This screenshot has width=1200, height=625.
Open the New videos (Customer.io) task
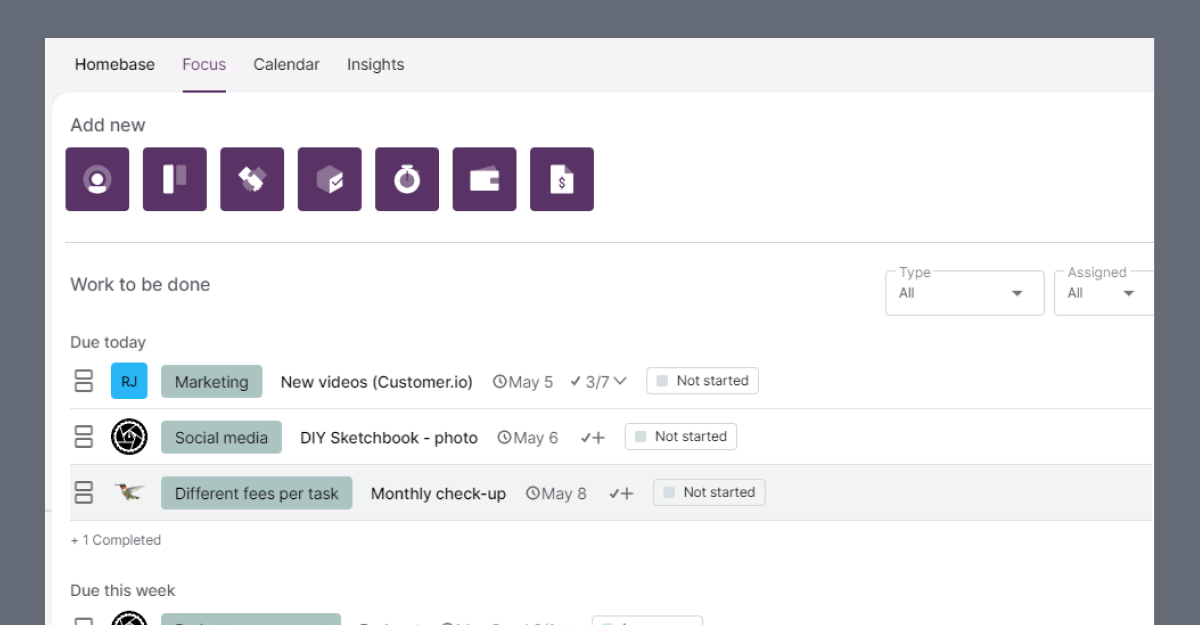[376, 382]
